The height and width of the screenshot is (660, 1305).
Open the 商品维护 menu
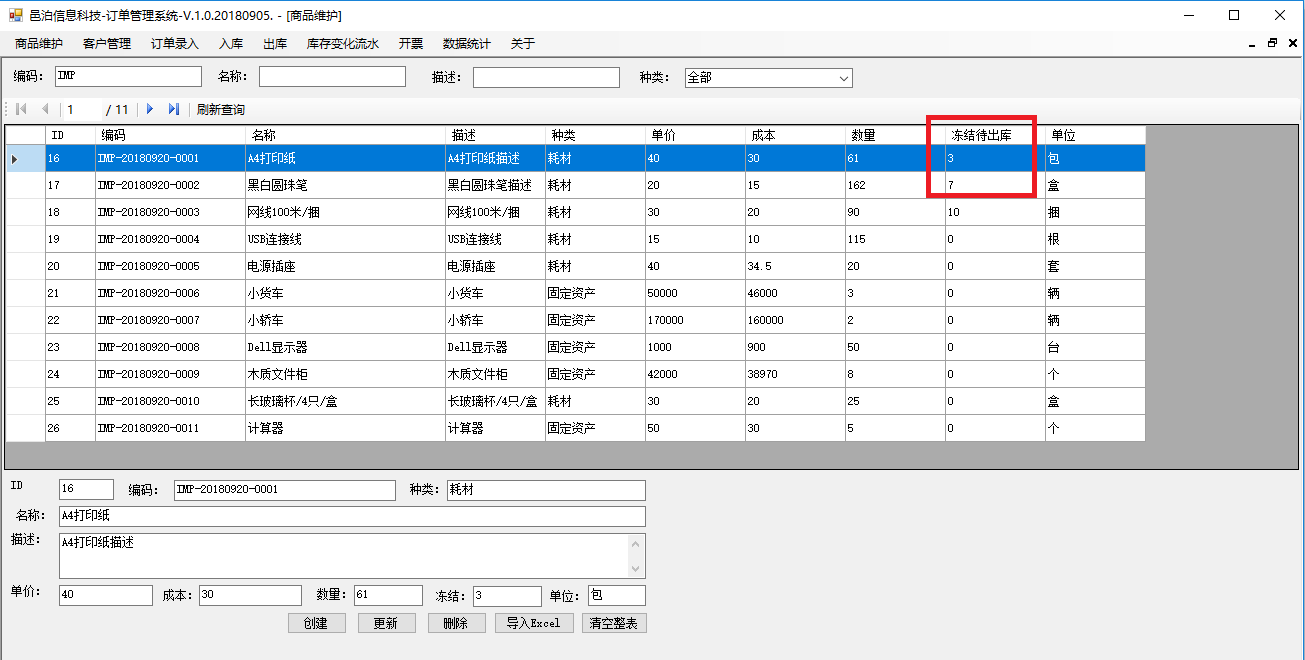point(39,44)
